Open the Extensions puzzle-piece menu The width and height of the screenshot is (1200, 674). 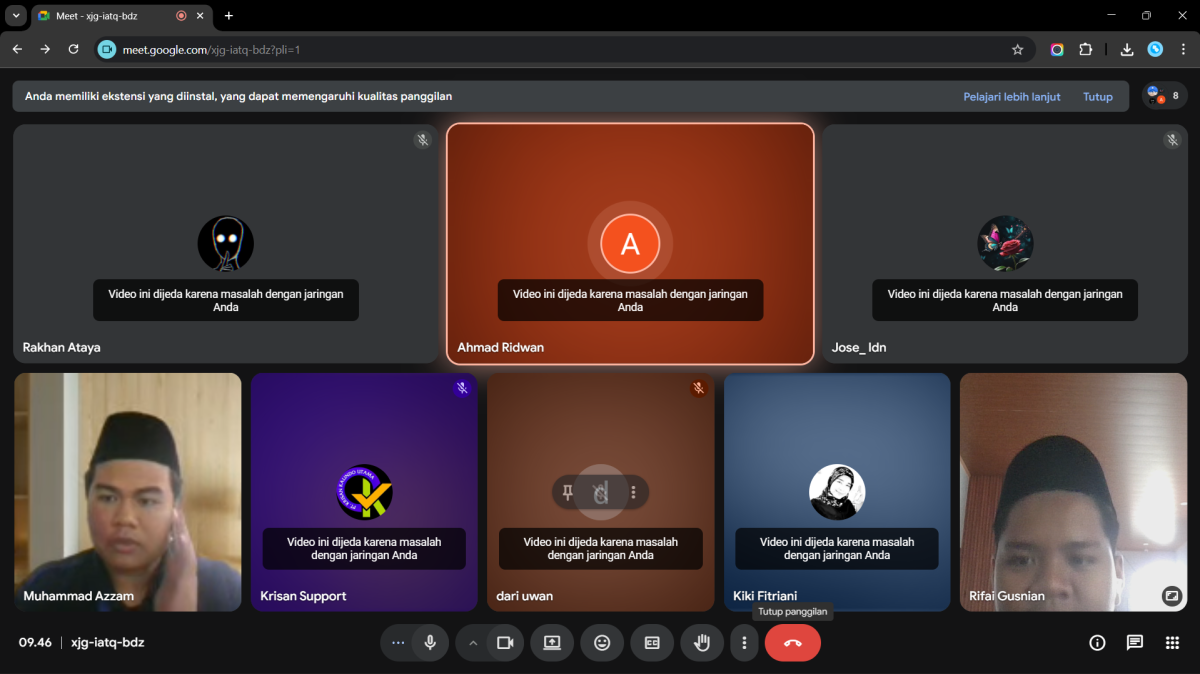click(1086, 49)
